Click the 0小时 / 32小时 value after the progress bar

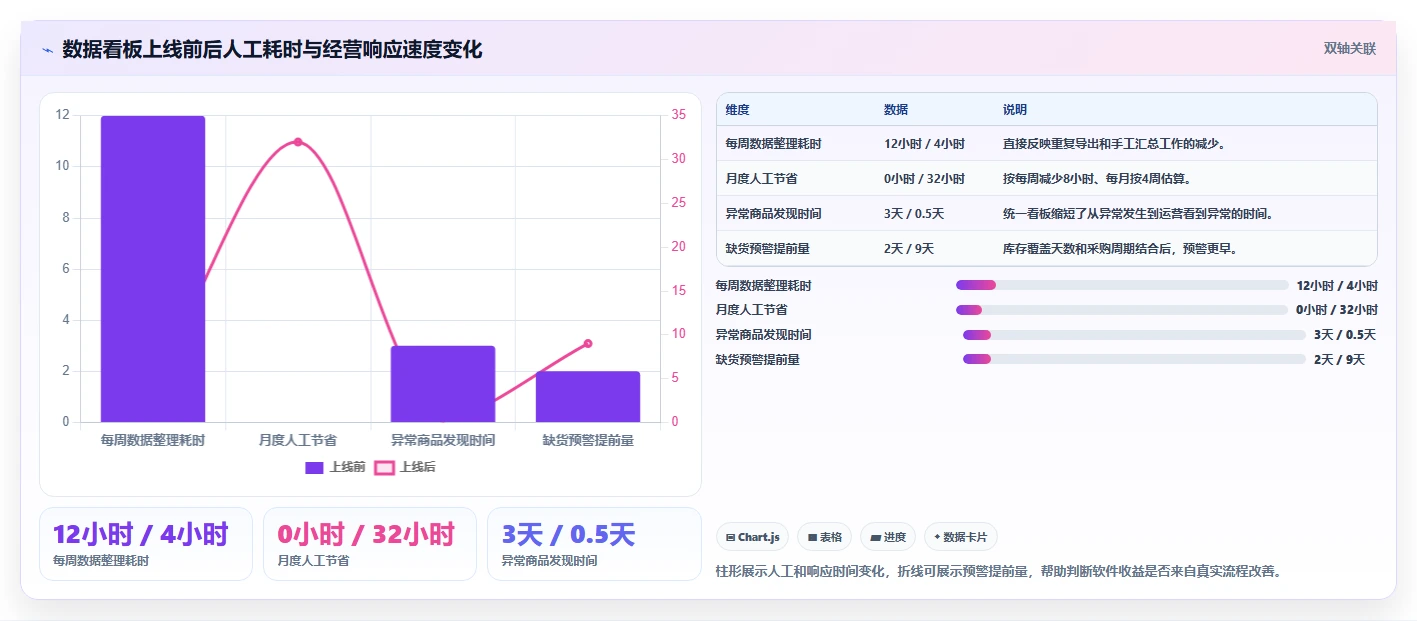(1337, 310)
